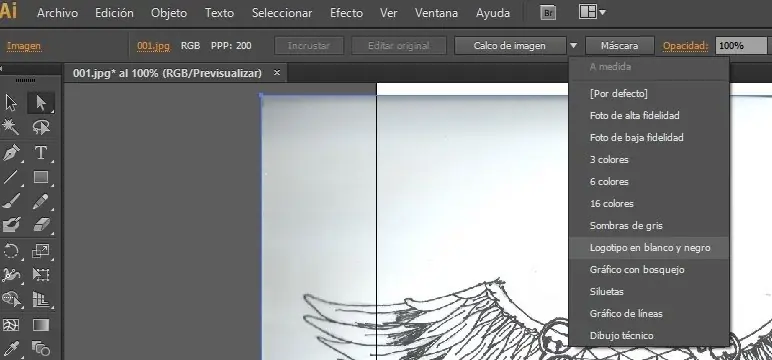Open the Seleccionar menu
The height and width of the screenshot is (360, 772).
(282, 13)
